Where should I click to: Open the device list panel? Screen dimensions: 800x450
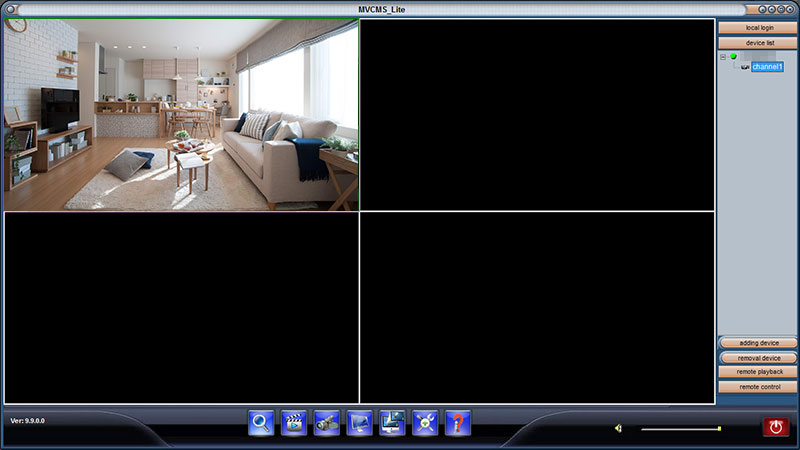click(758, 43)
